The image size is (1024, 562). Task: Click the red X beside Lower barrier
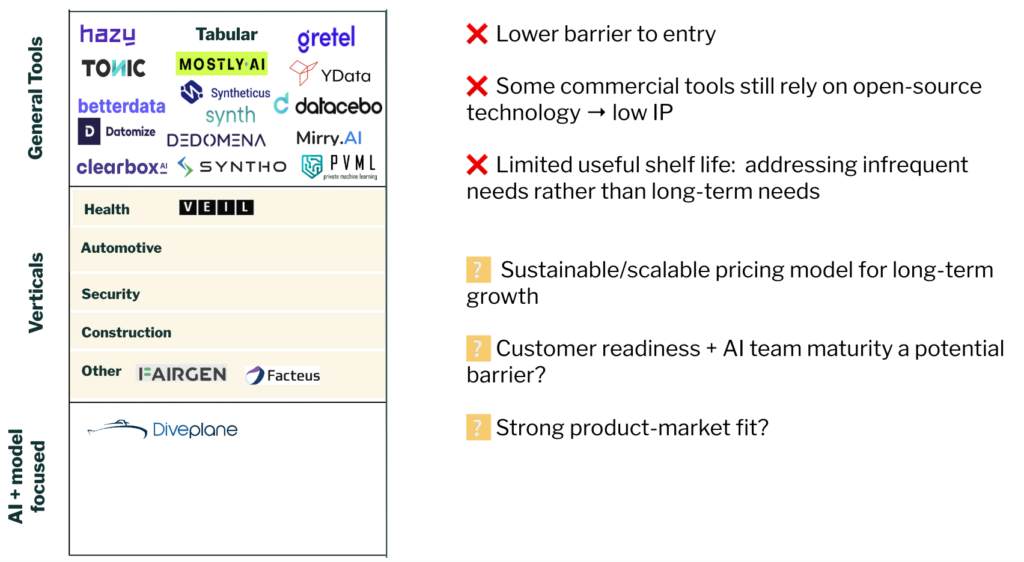(477, 35)
